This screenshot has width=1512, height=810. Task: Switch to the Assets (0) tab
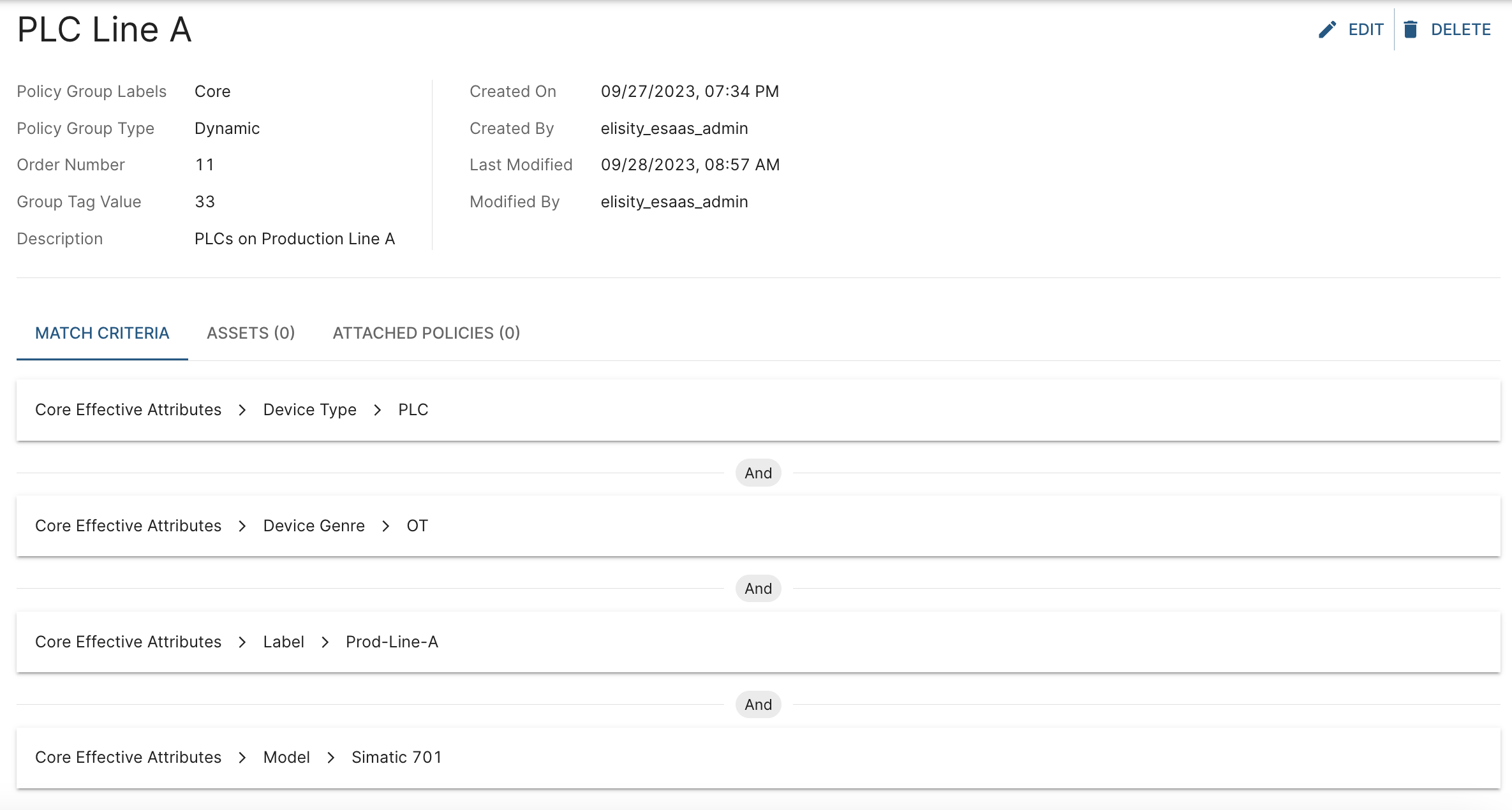click(x=251, y=333)
